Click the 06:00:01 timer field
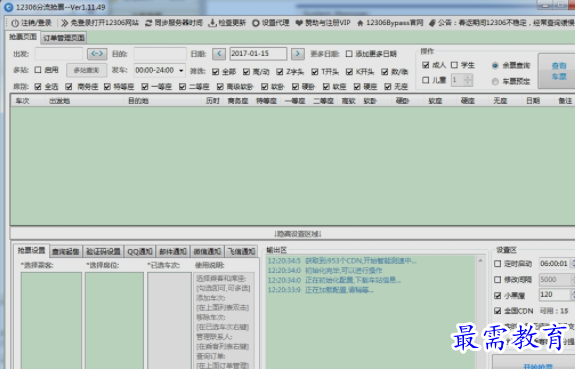 (x=554, y=263)
